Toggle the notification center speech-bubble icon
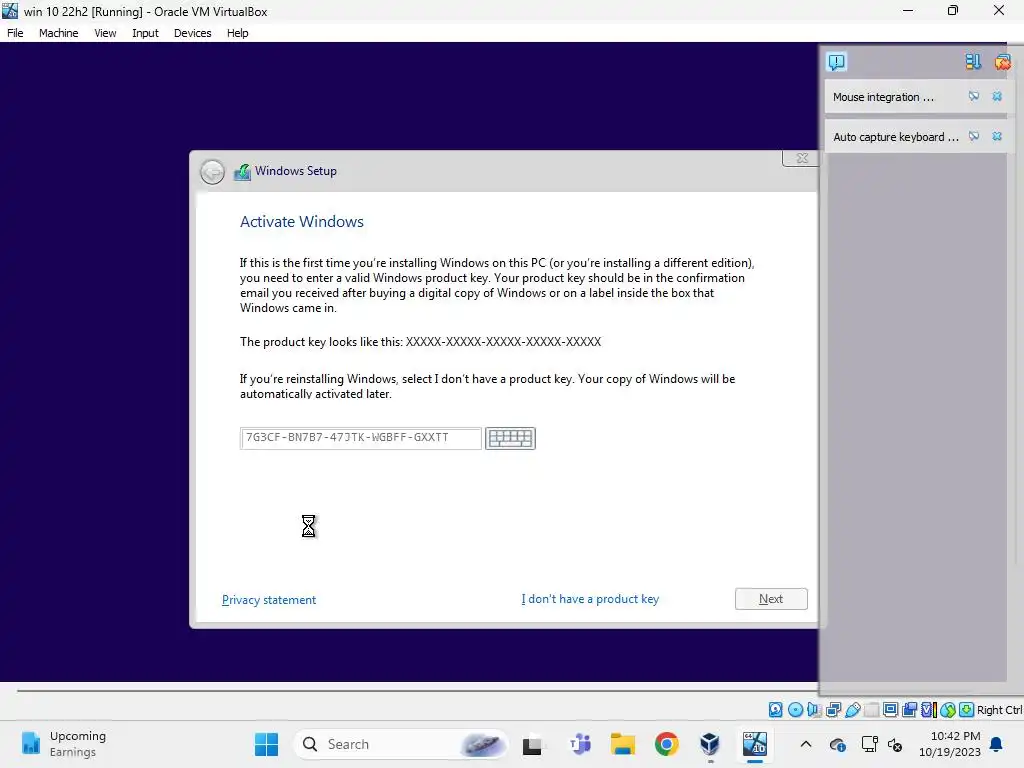The image size is (1024, 768). tap(837, 62)
